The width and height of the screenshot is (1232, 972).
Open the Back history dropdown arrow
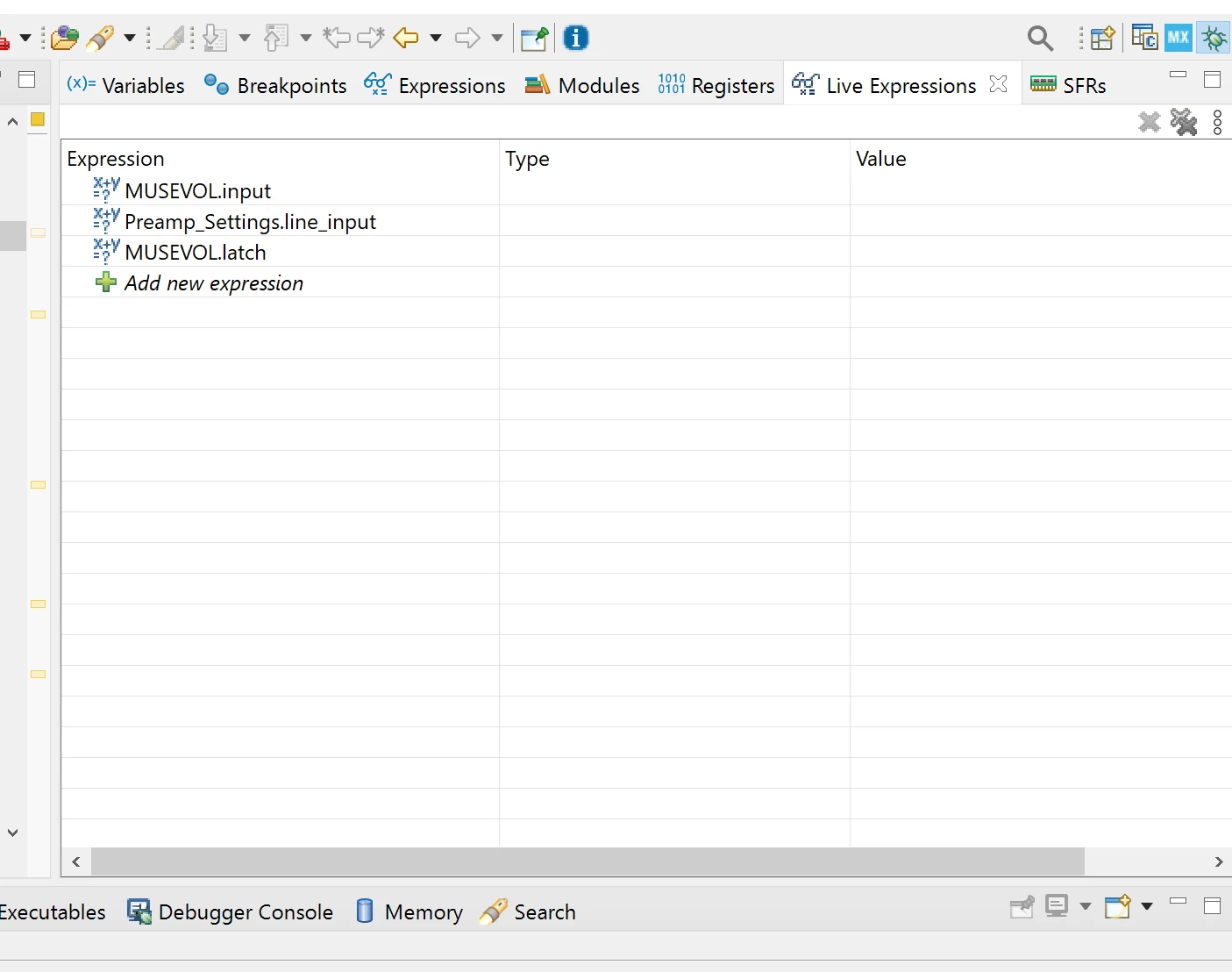coord(436,38)
